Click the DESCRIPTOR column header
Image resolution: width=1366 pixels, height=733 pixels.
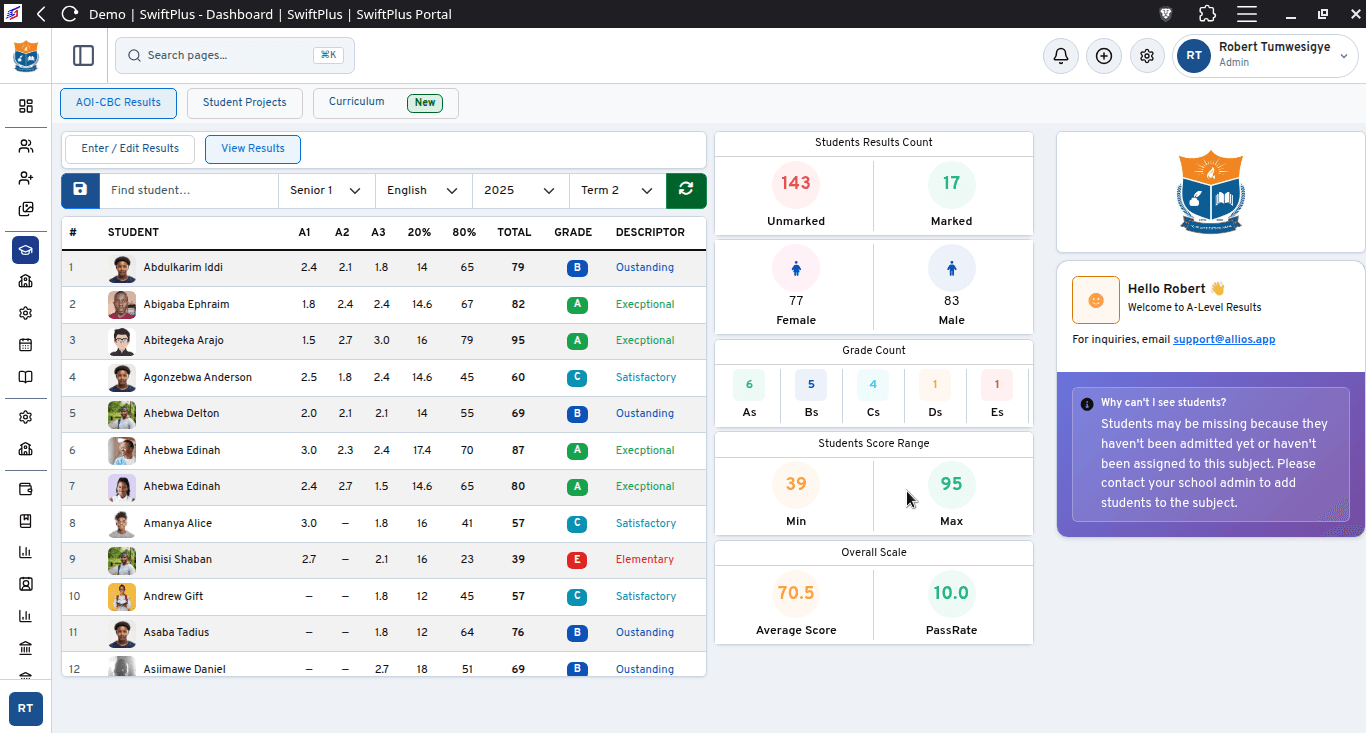650,233
